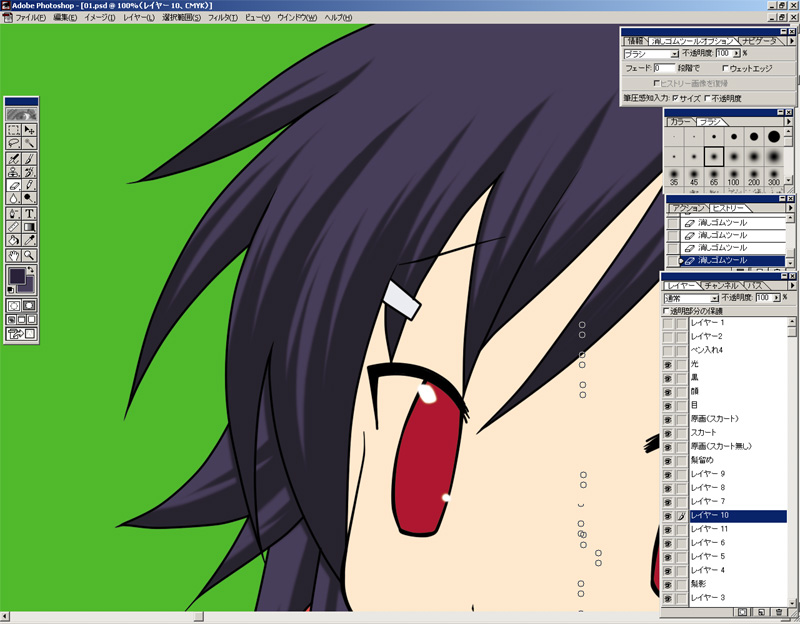Open the イメージ menu
This screenshot has width=800, height=624.
(x=99, y=17)
